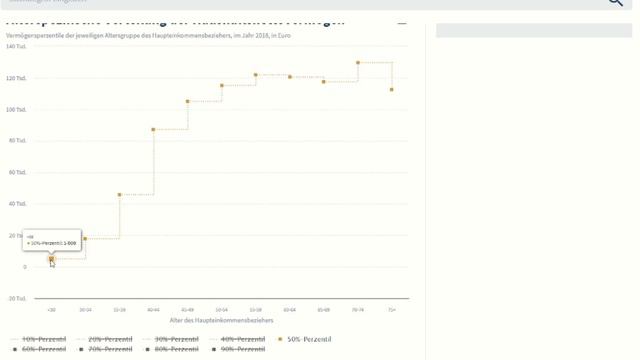
Task: Click the magnifier search icon
Action: click(x=616, y=2)
